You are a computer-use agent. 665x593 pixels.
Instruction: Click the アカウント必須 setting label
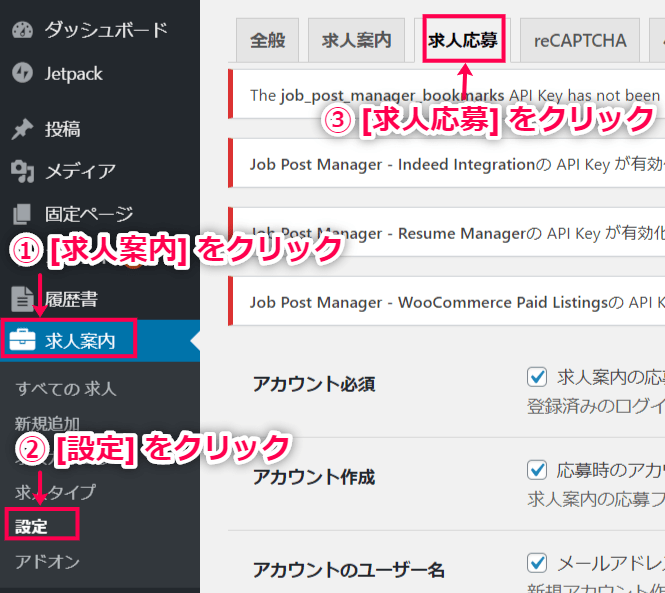pos(314,384)
